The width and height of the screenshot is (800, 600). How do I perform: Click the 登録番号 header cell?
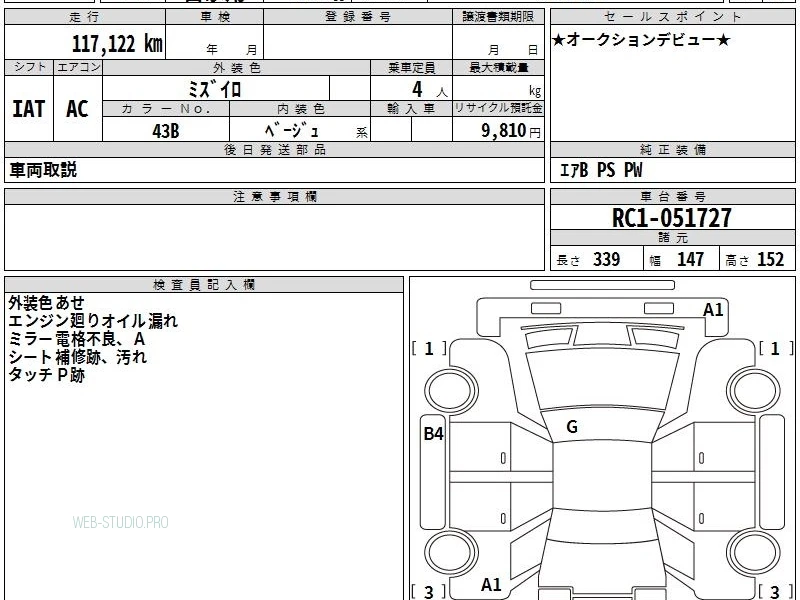click(358, 17)
